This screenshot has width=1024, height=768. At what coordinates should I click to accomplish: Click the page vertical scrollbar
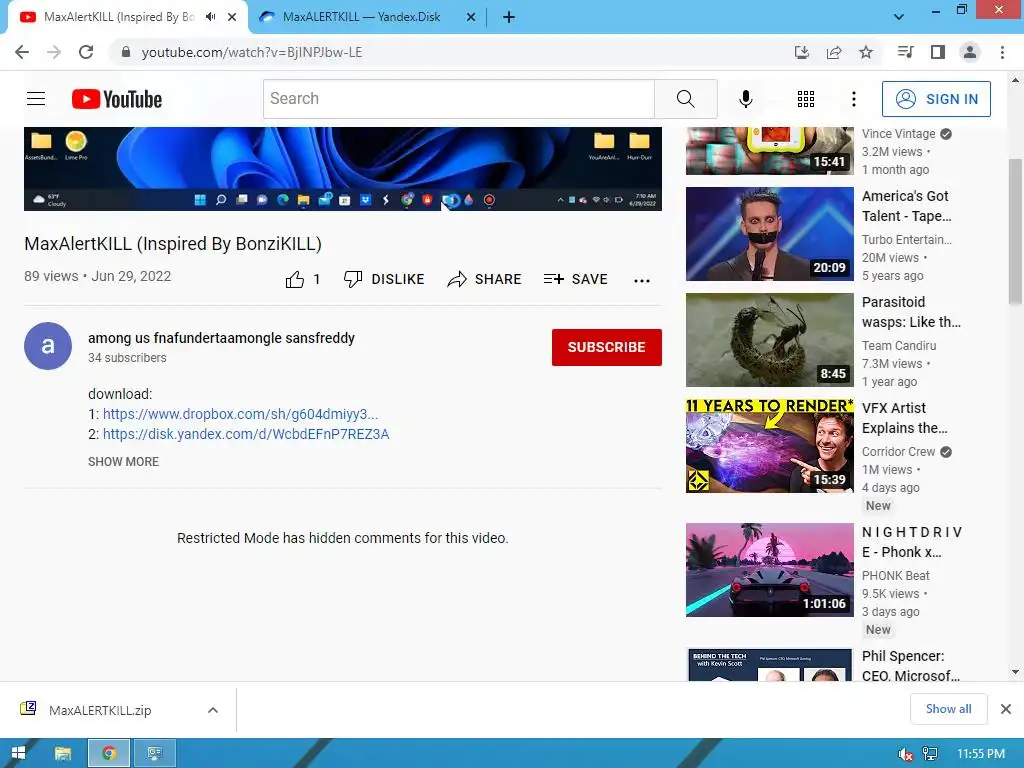tap(1015, 229)
